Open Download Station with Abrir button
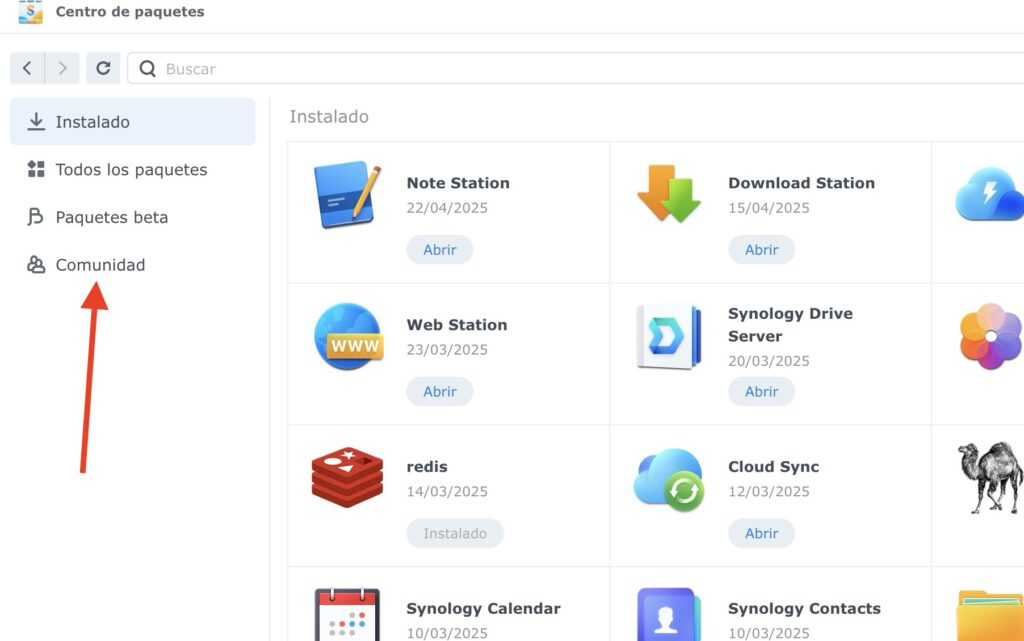1024x641 pixels. tap(761, 249)
